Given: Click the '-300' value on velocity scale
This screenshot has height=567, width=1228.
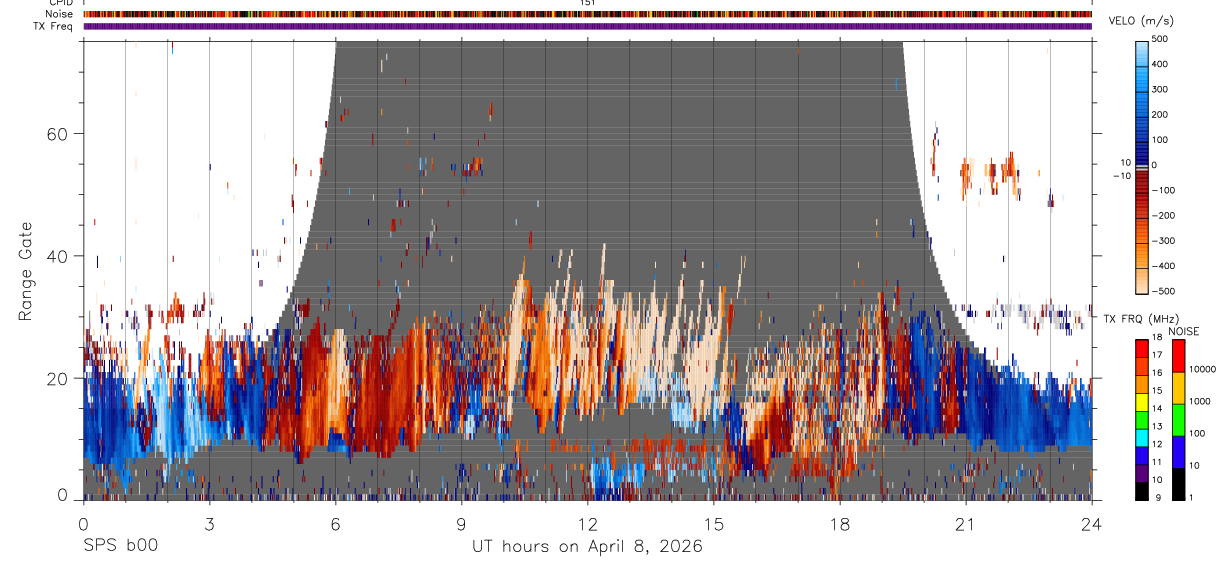Looking at the screenshot, I should pos(1162,241).
